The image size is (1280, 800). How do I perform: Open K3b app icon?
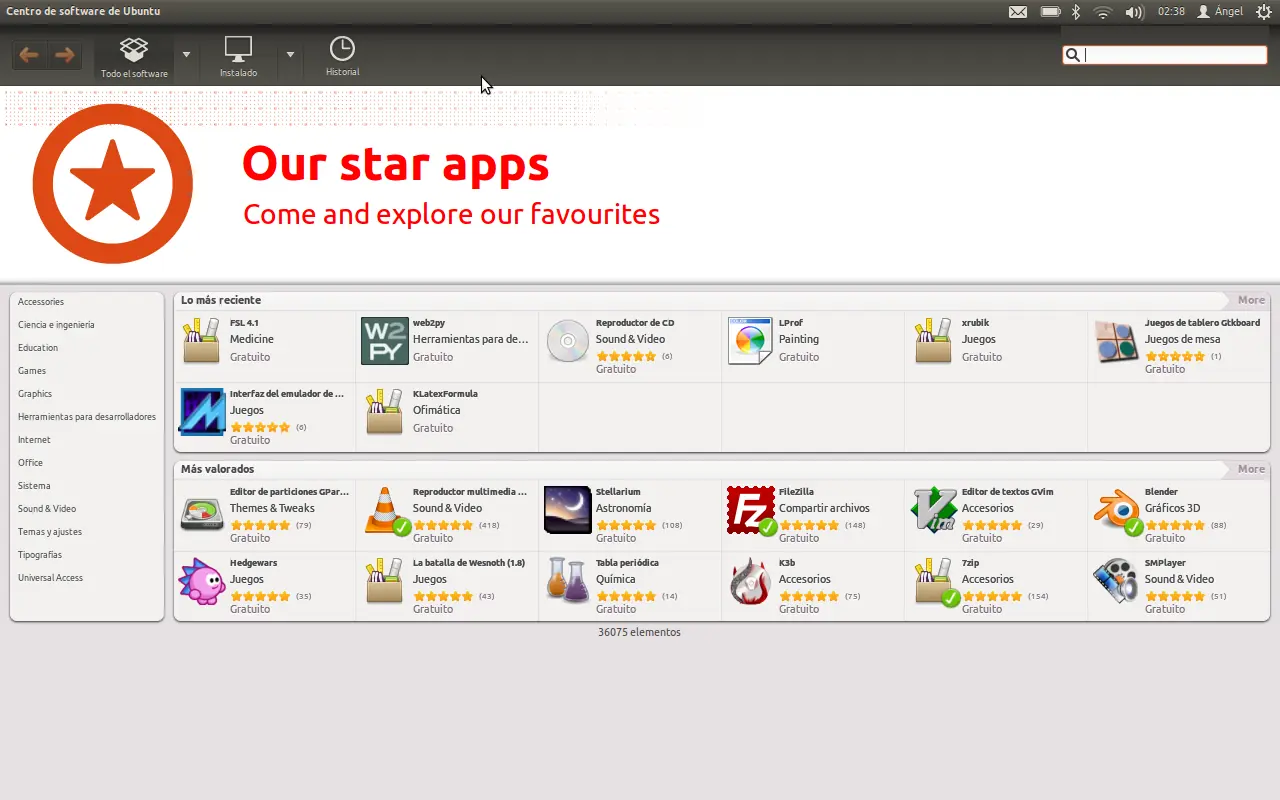[x=750, y=581]
